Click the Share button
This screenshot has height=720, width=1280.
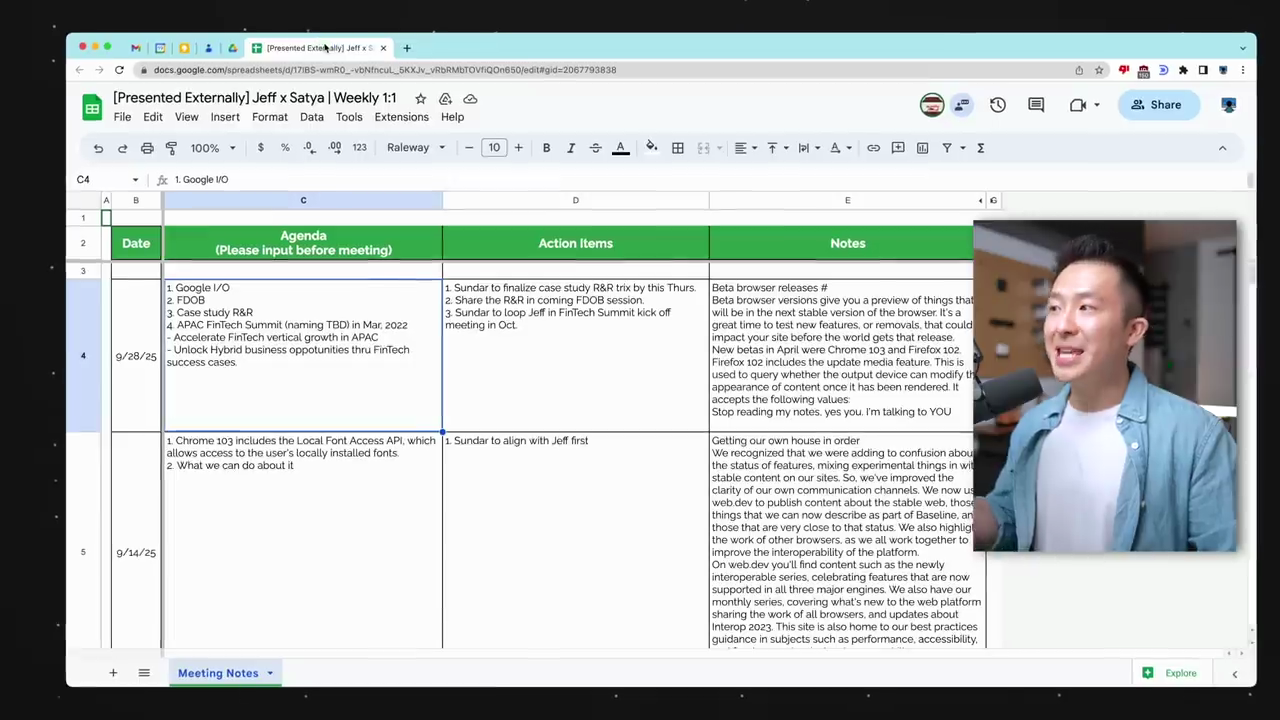pyautogui.click(x=1158, y=105)
